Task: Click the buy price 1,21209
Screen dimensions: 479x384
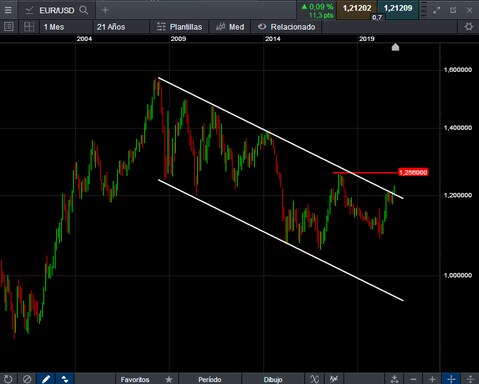Action: pyautogui.click(x=398, y=8)
